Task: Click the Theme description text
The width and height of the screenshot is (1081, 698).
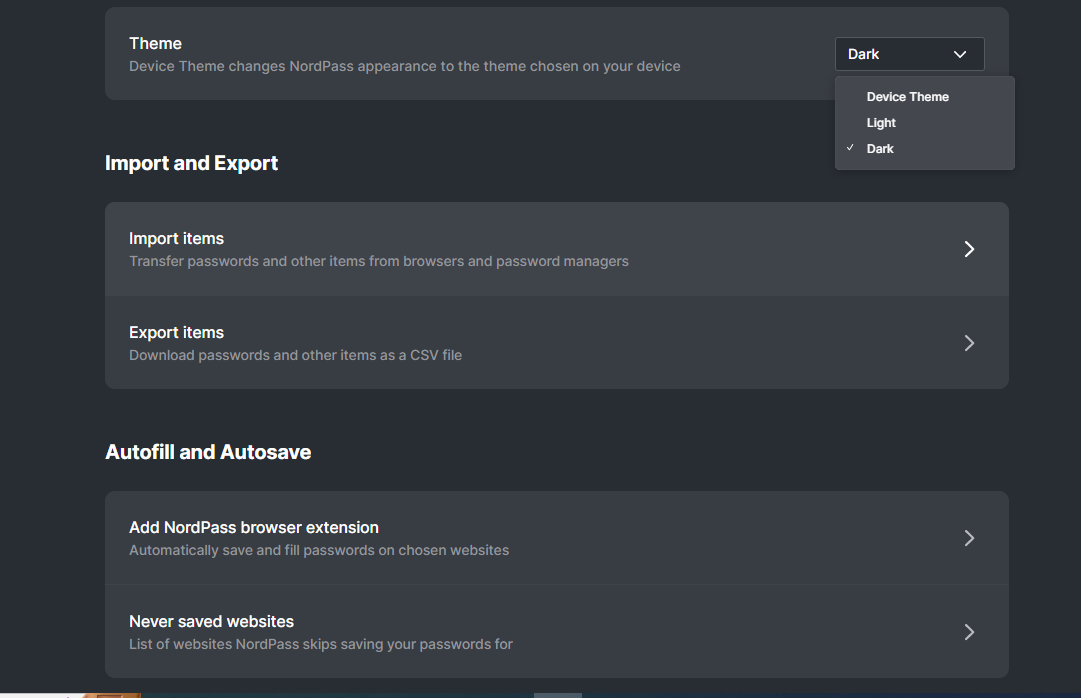Action: click(405, 66)
